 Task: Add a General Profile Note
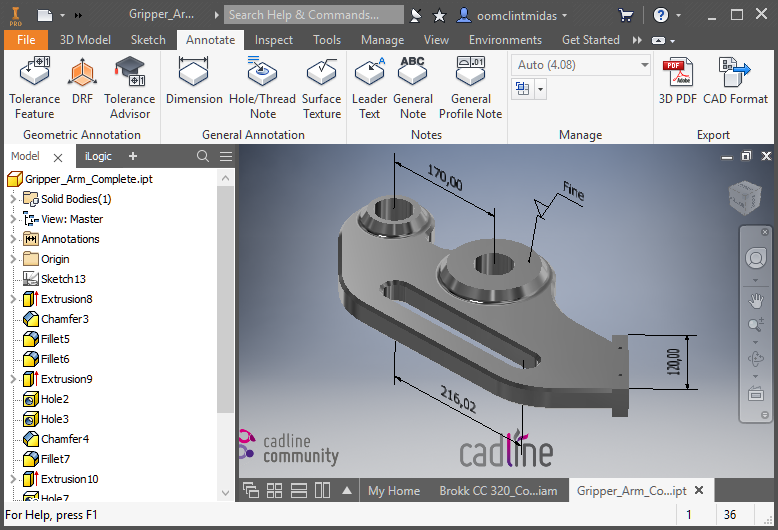point(470,88)
